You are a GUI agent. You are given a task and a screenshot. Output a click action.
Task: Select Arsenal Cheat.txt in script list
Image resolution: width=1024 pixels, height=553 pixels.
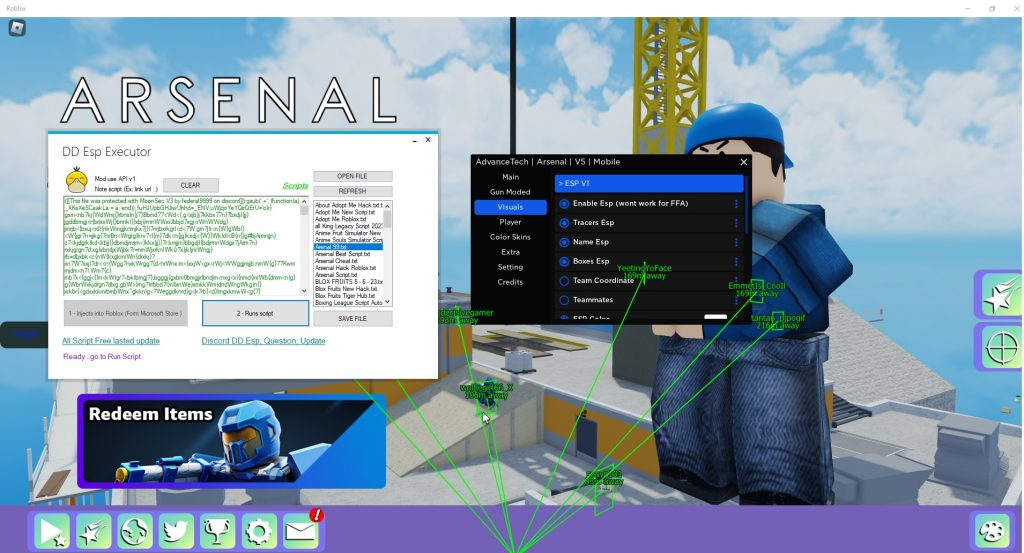[347, 261]
